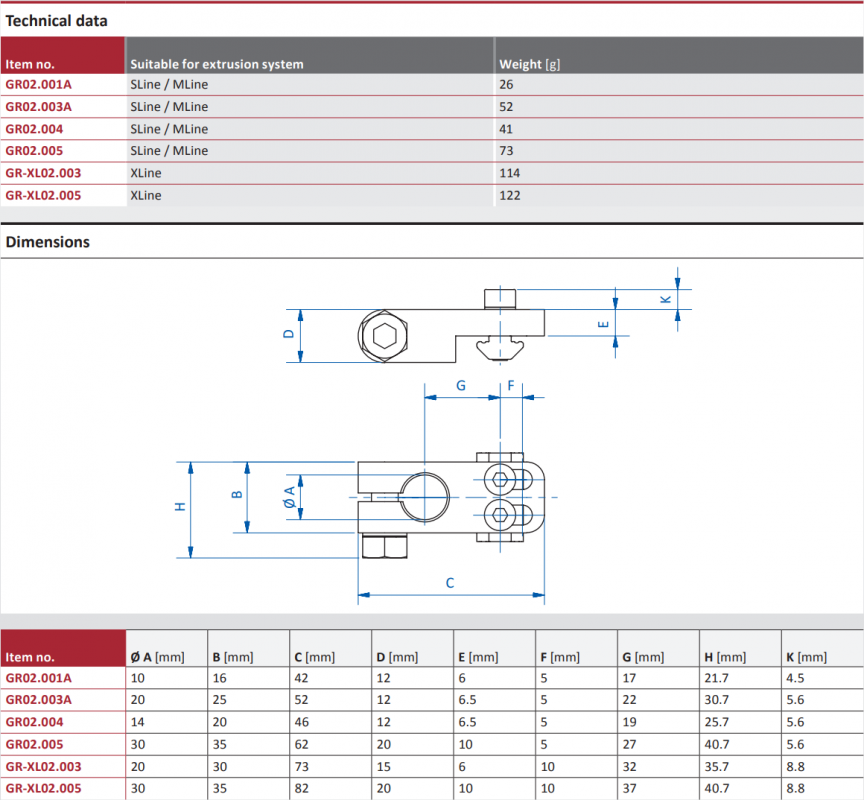This screenshot has width=864, height=800.
Task: Click the 'E [mm]' column header
Action: (478, 657)
